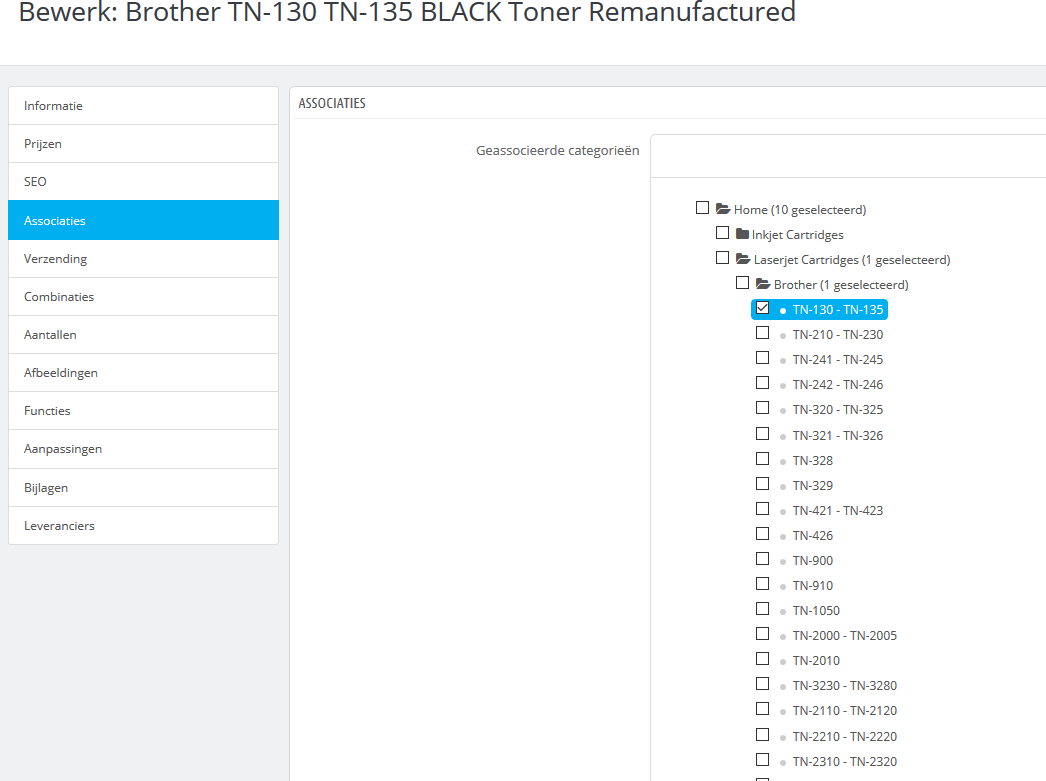Click the 'Inkjet Cartridges' tree label
This screenshot has width=1046, height=781.
point(797,235)
